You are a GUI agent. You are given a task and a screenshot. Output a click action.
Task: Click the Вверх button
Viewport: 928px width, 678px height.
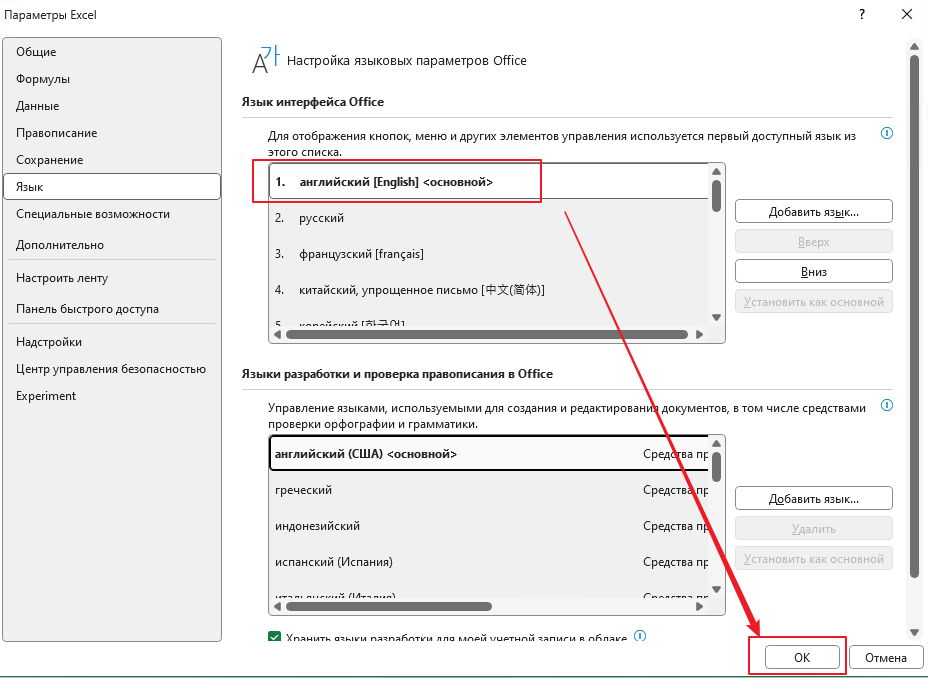(x=814, y=242)
